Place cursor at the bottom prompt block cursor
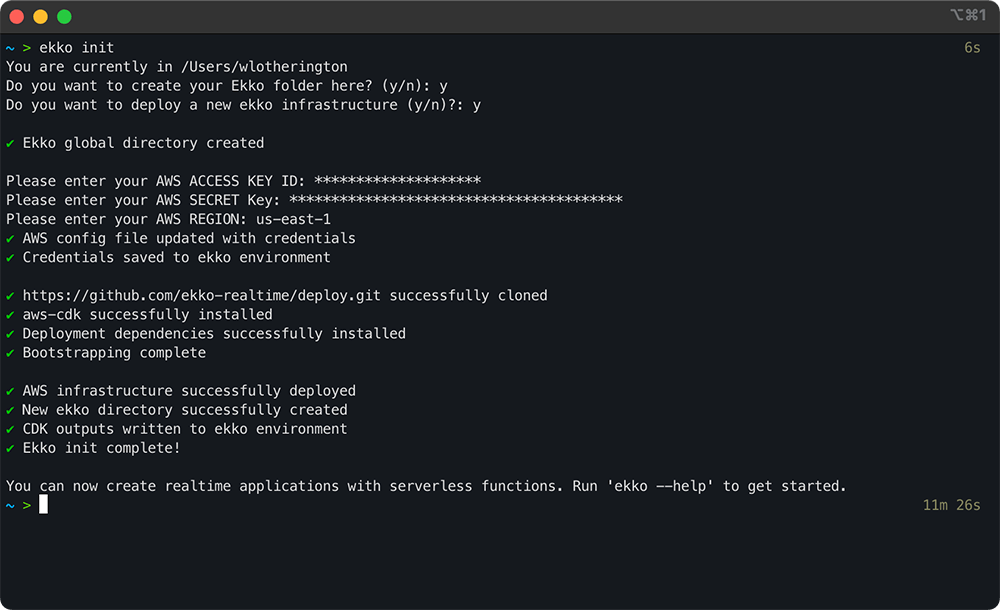 [x=43, y=505]
